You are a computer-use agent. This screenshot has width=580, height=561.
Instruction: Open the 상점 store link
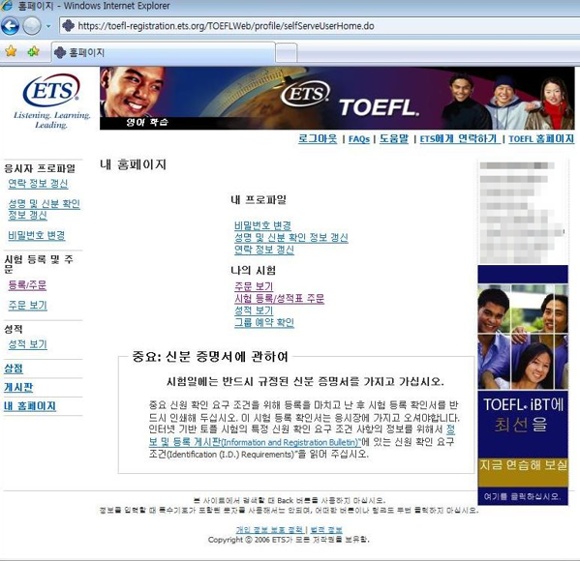14,368
